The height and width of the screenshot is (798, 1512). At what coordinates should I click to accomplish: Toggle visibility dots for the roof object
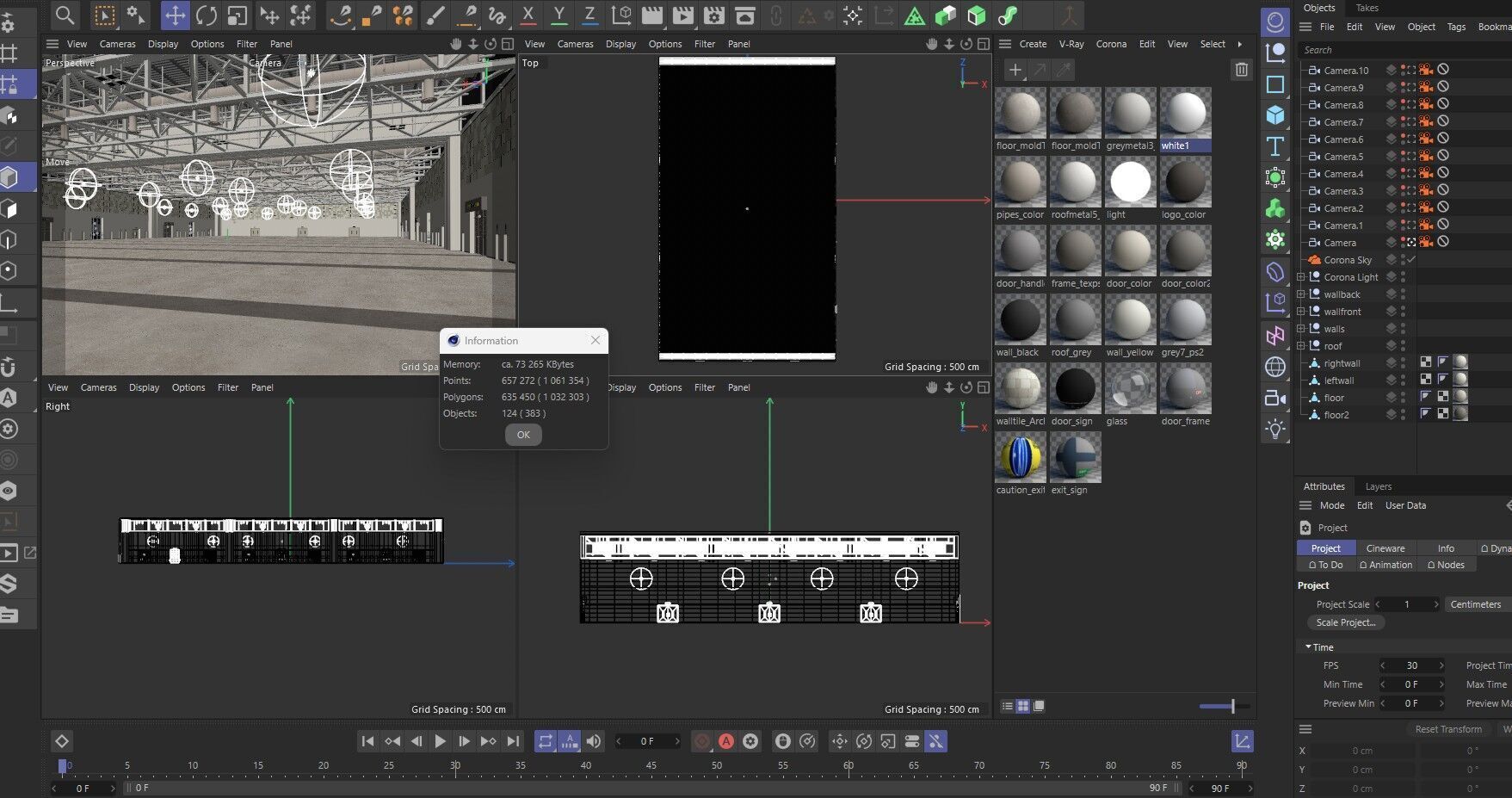point(1403,346)
